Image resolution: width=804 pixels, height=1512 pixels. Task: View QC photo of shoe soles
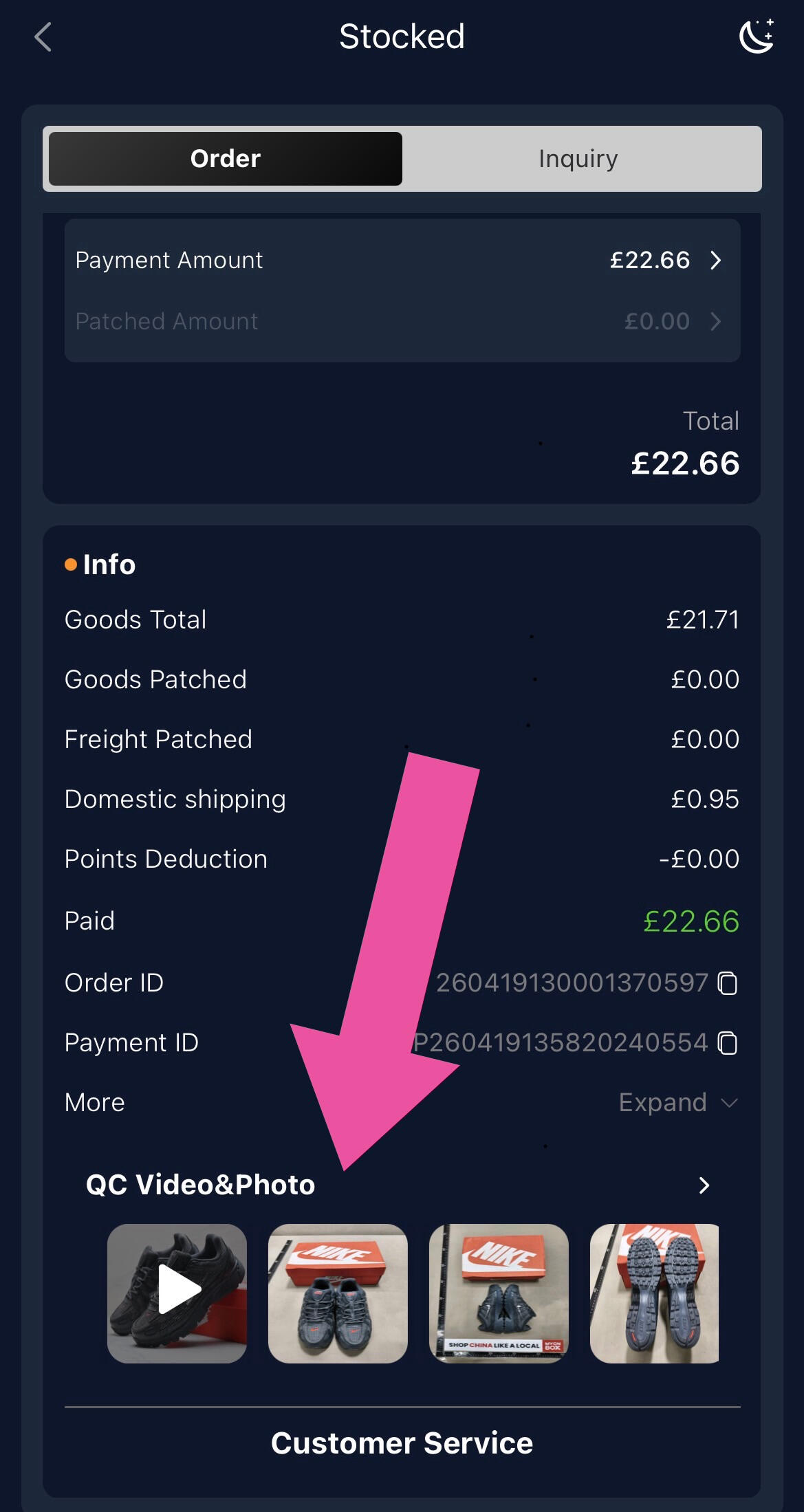(654, 1293)
